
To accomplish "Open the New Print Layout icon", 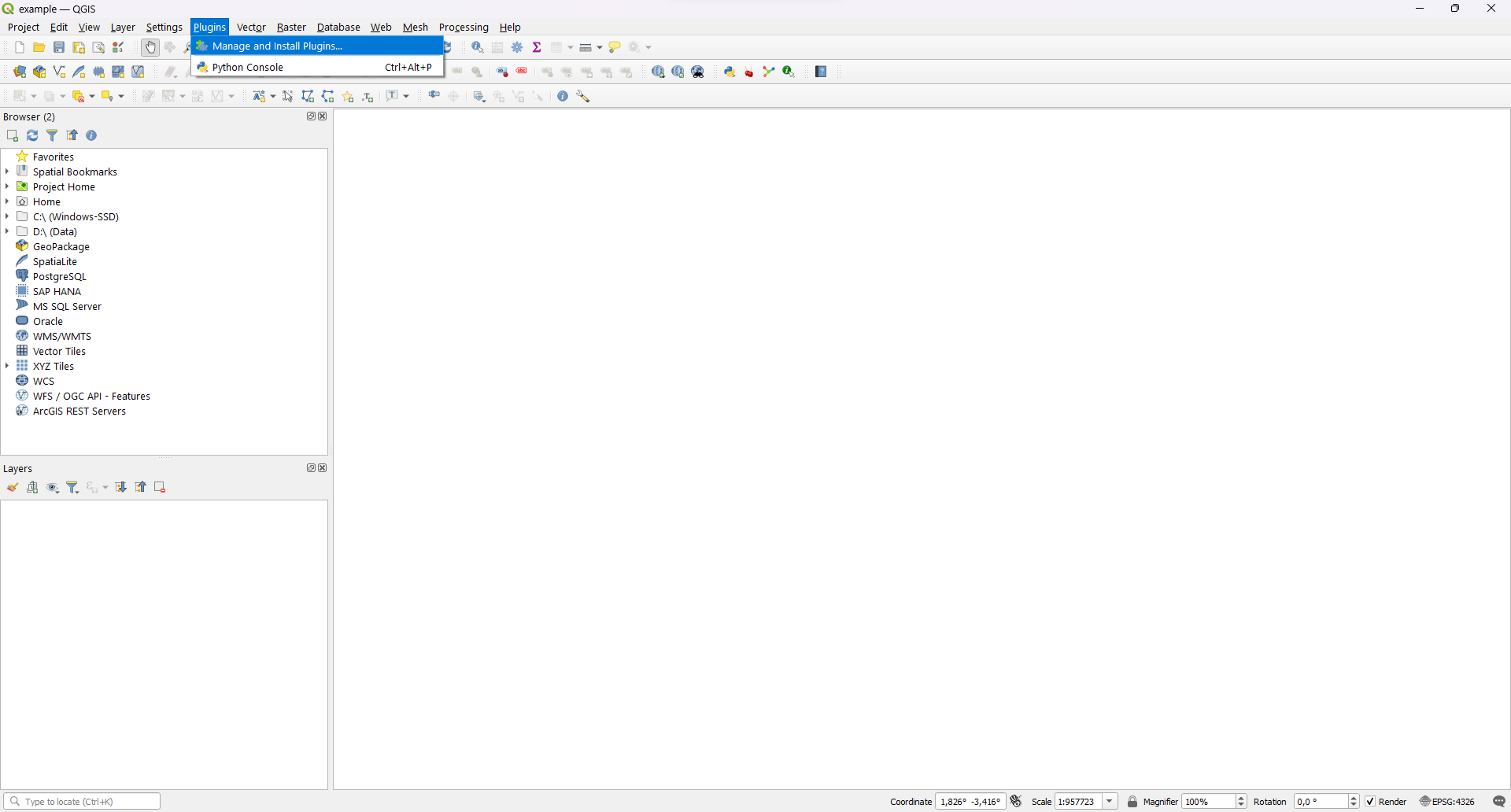I will (x=79, y=47).
